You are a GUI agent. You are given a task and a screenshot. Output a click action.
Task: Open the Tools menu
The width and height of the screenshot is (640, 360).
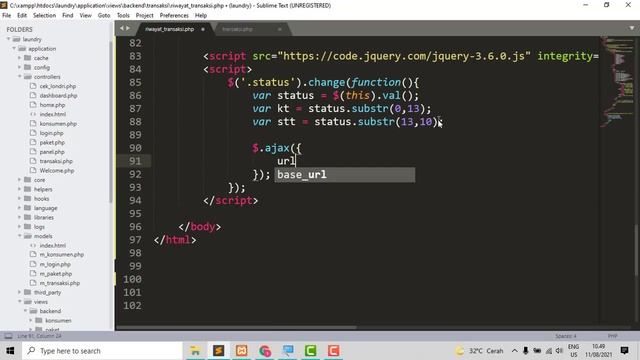coord(123,15)
